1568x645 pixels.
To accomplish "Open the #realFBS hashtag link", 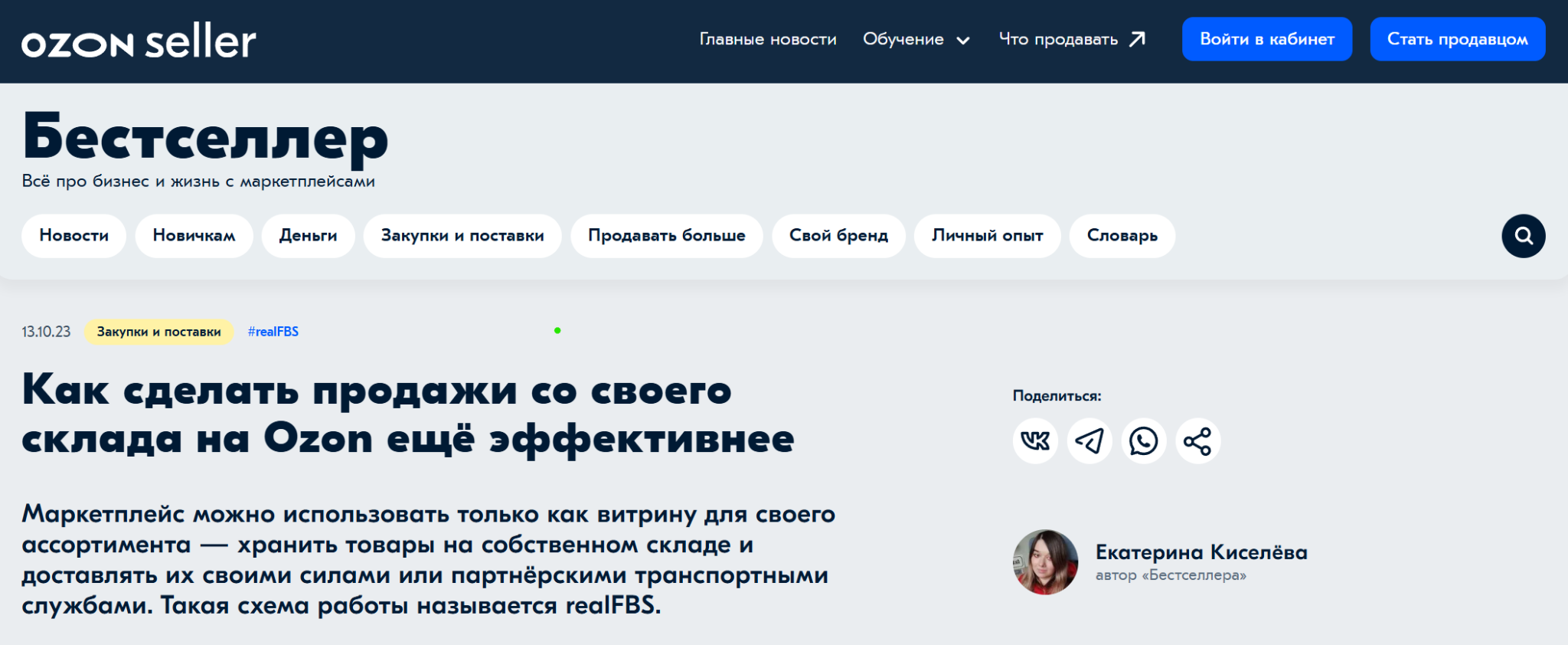I will (x=273, y=332).
